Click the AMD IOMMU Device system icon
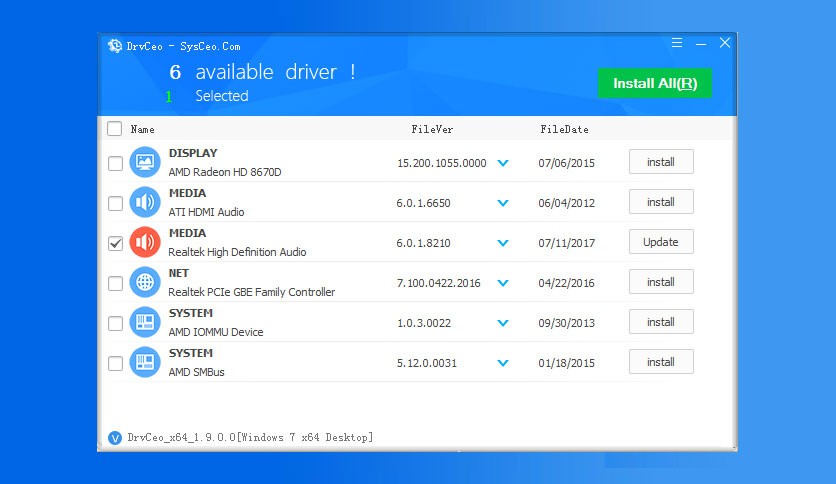This screenshot has height=484, width=836. click(145, 322)
